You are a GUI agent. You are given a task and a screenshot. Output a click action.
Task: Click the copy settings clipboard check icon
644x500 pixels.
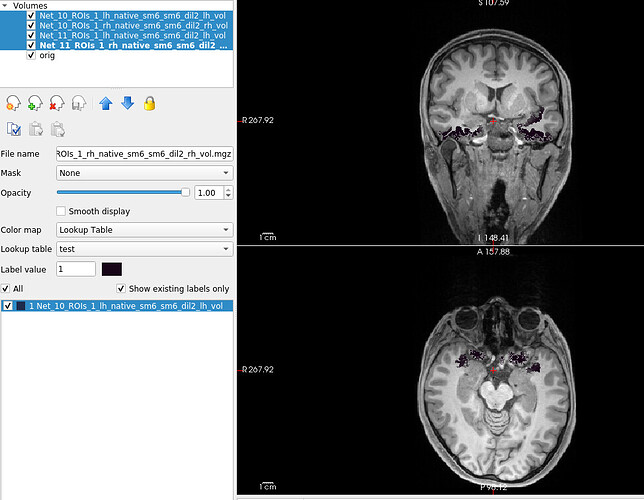(14, 129)
